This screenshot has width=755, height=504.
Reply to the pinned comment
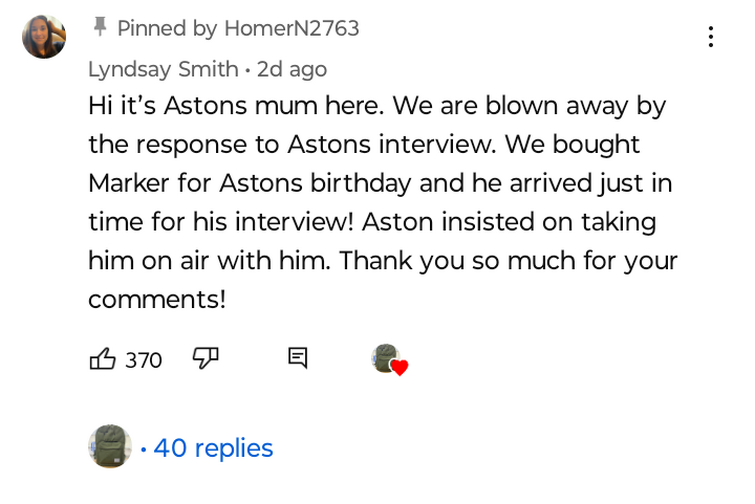click(x=297, y=358)
